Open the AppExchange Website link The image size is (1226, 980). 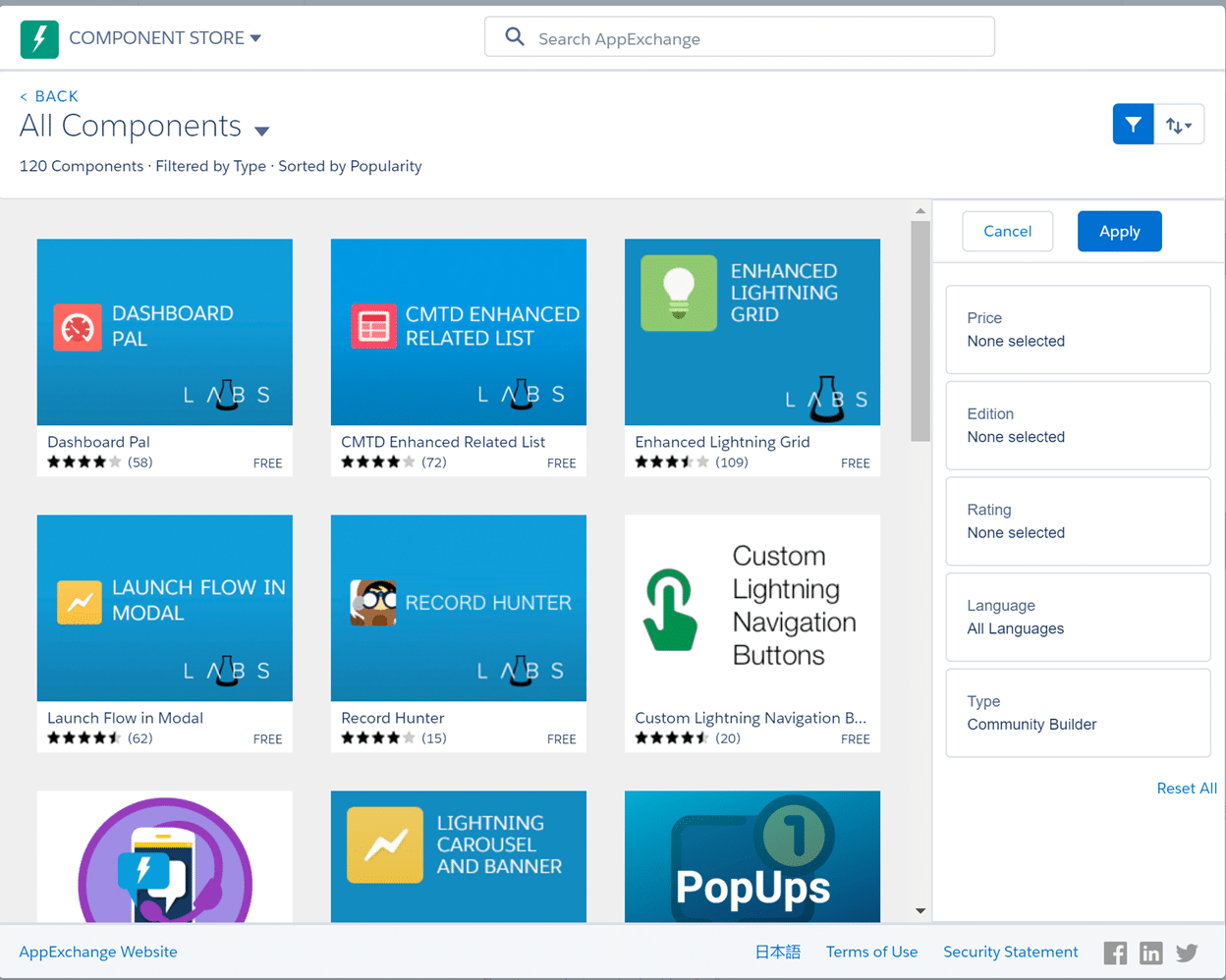[x=98, y=952]
